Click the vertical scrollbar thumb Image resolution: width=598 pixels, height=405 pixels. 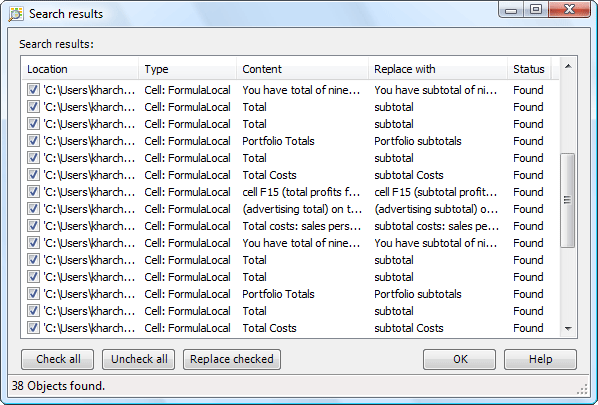(x=568, y=200)
